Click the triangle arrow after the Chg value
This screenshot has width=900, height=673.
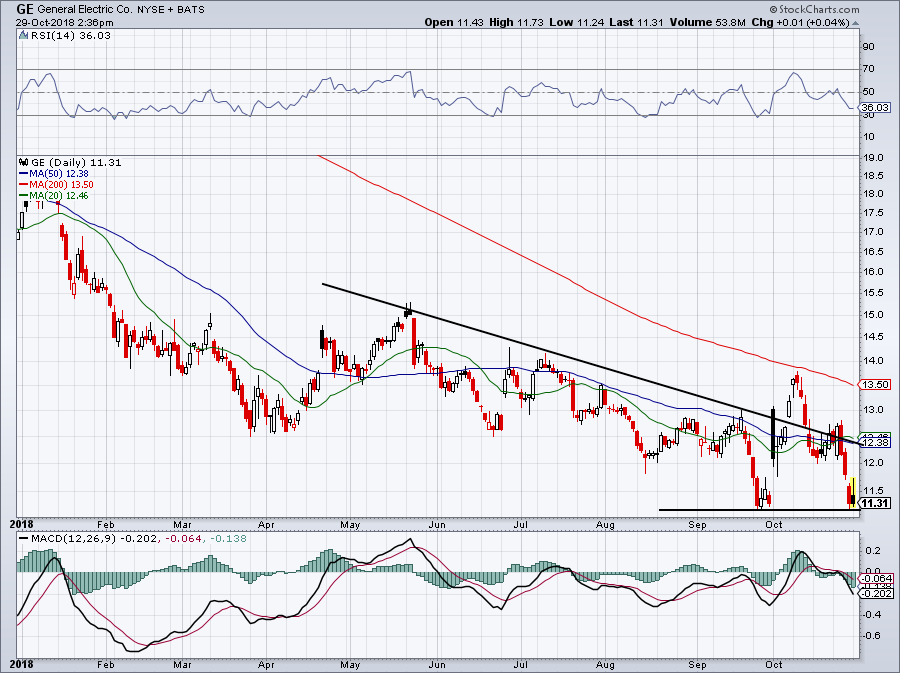point(855,23)
